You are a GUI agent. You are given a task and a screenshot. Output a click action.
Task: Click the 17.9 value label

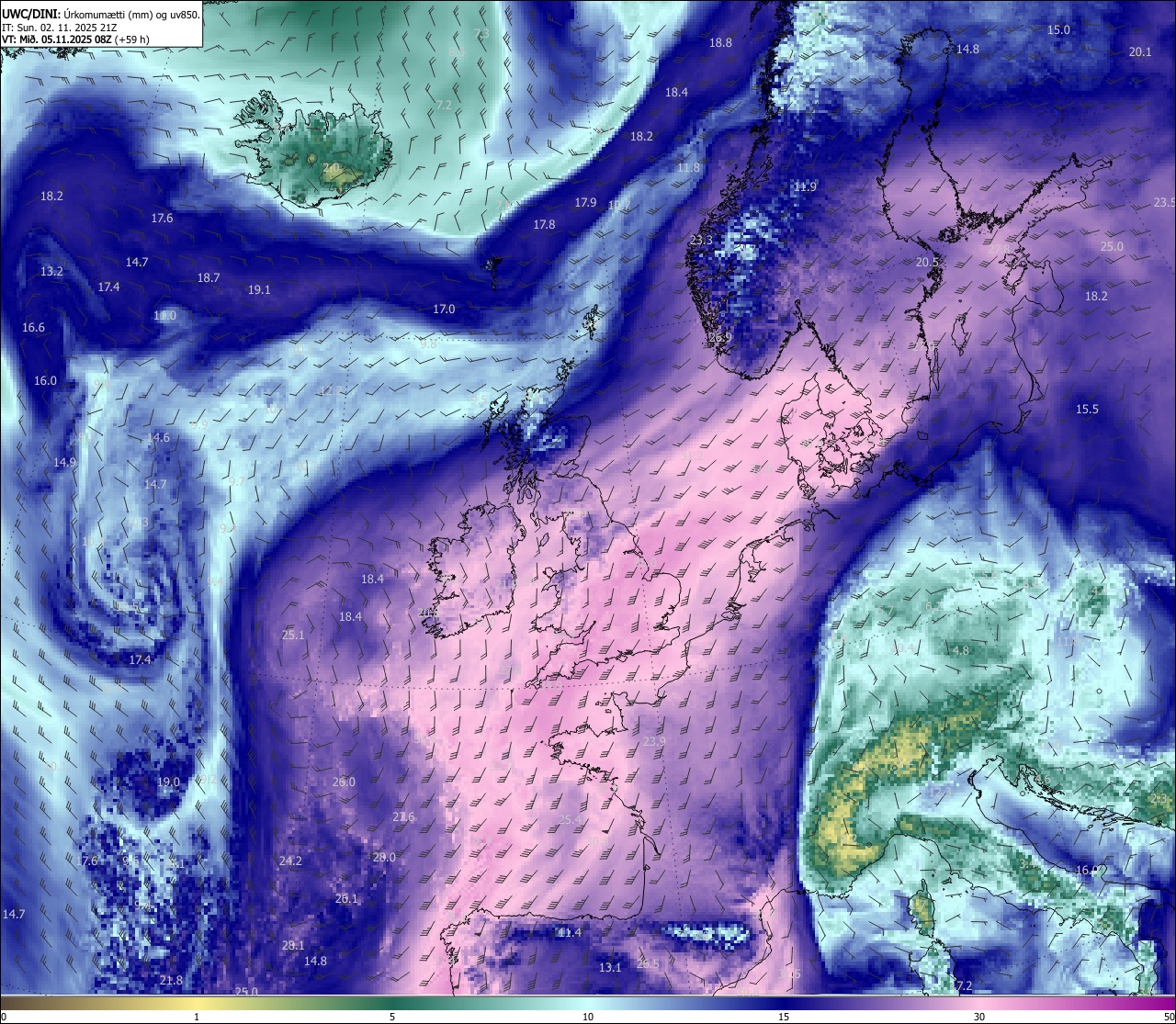pyautogui.click(x=585, y=202)
